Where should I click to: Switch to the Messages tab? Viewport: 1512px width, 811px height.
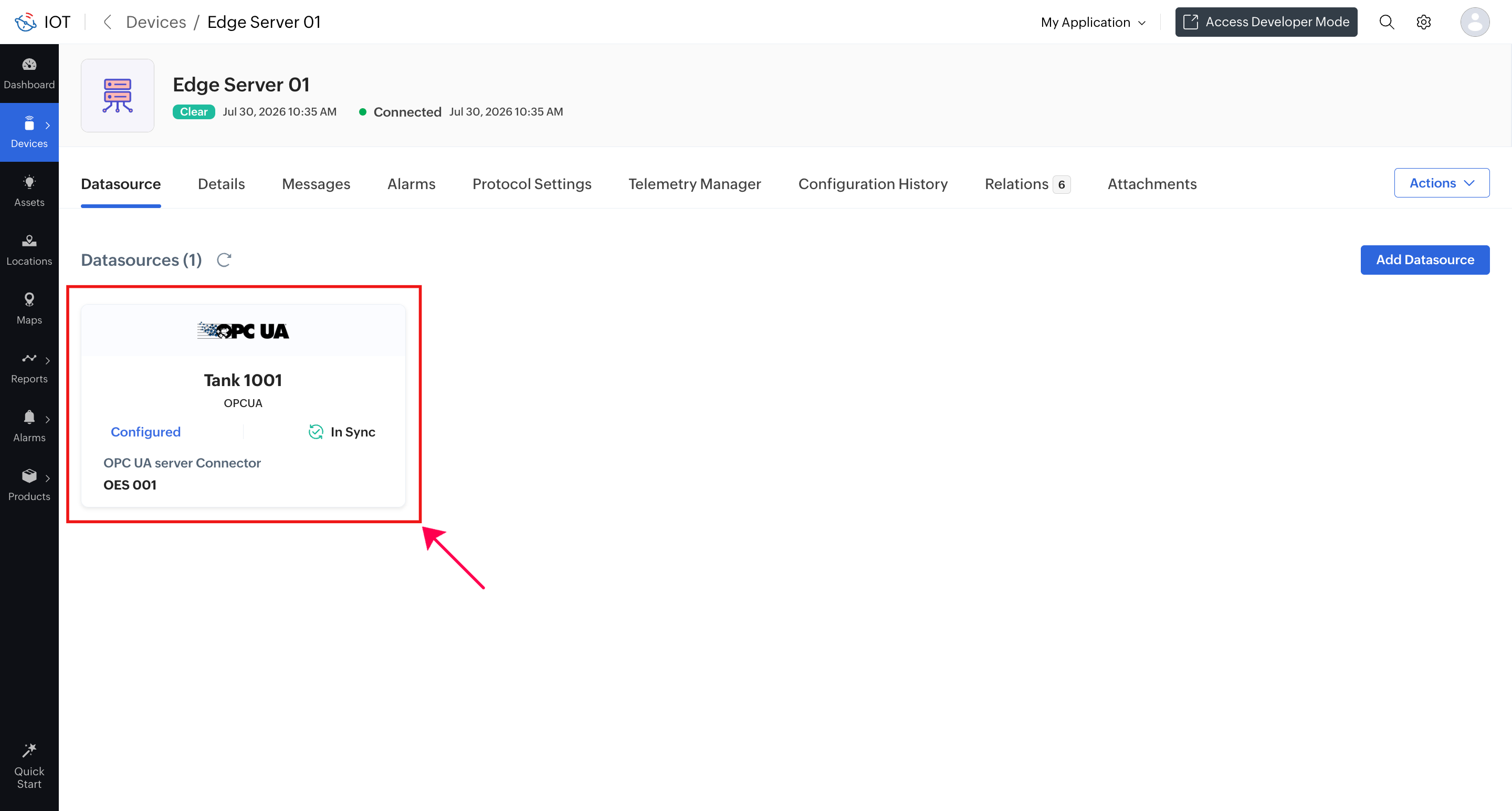pos(316,184)
